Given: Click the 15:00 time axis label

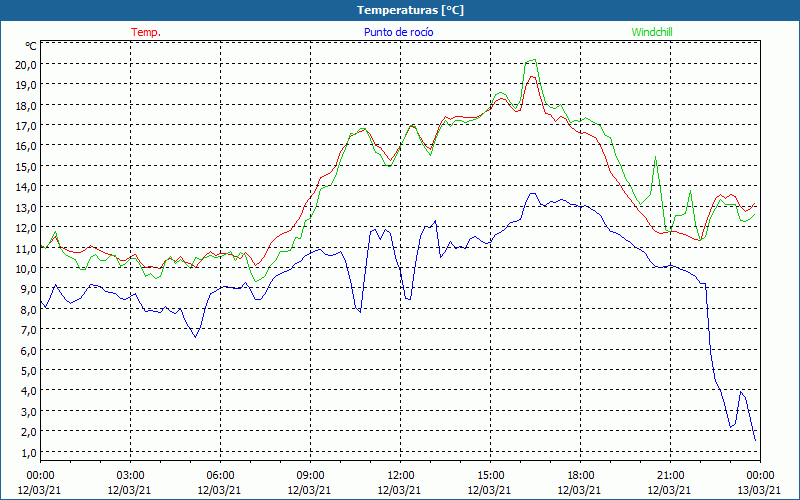Looking at the screenshot, I should coord(490,476).
